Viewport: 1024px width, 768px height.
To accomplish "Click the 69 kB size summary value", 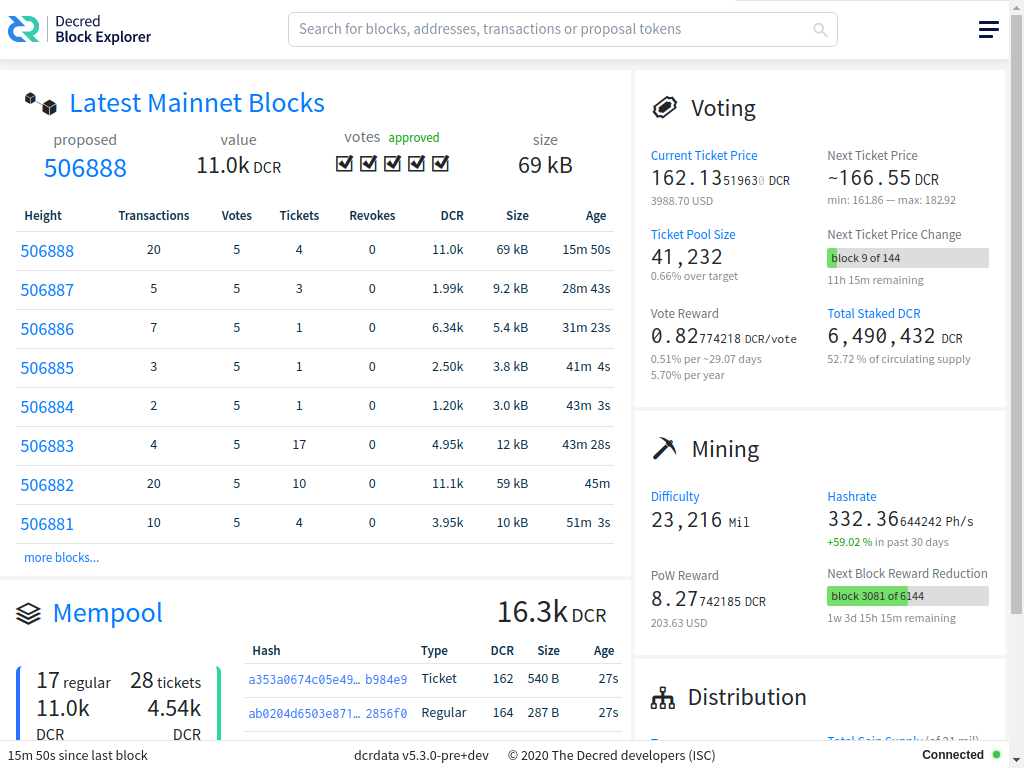I will [545, 165].
